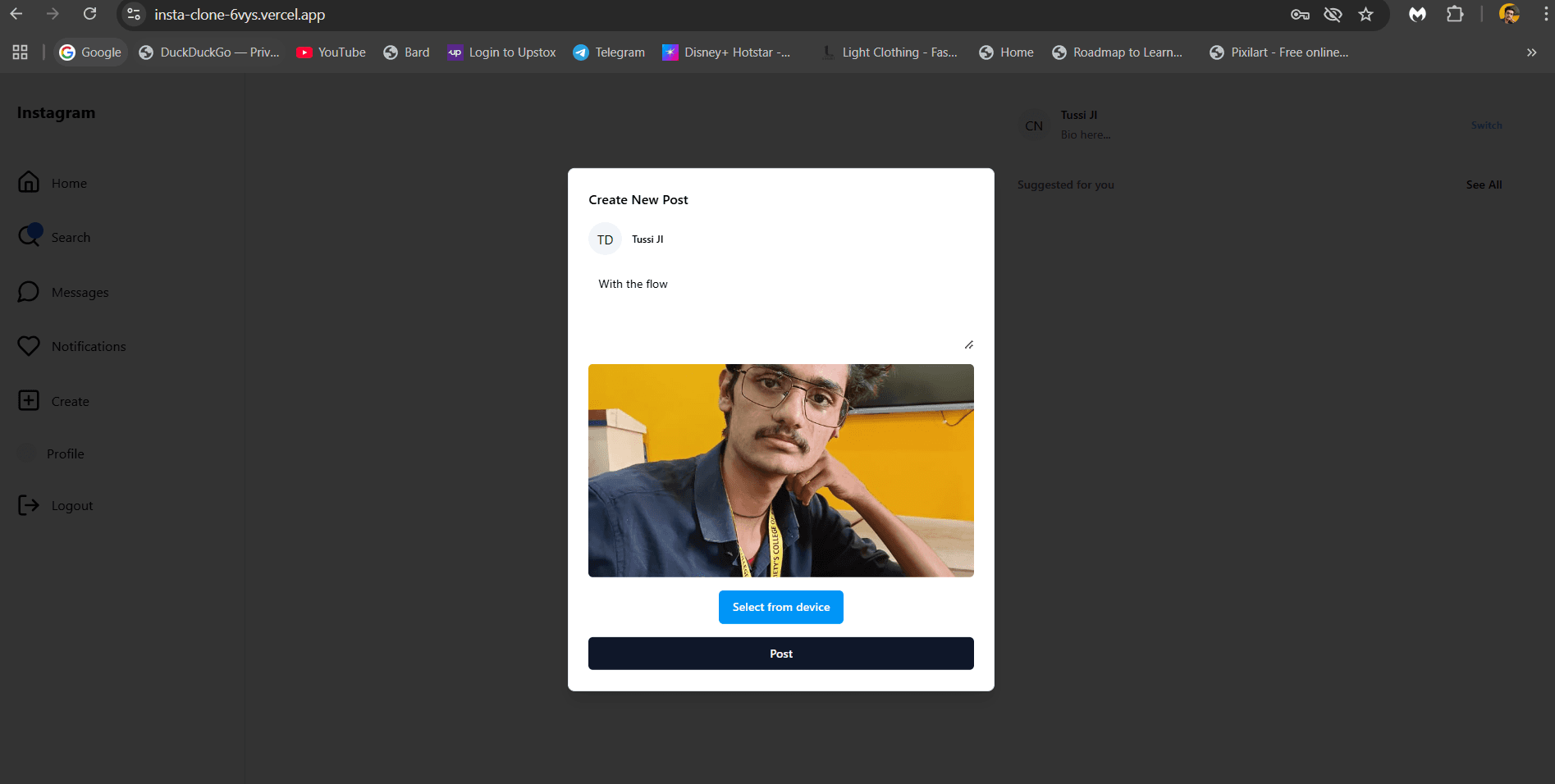The width and height of the screenshot is (1555, 784).
Task: Click the address bar URL
Action: (240, 15)
